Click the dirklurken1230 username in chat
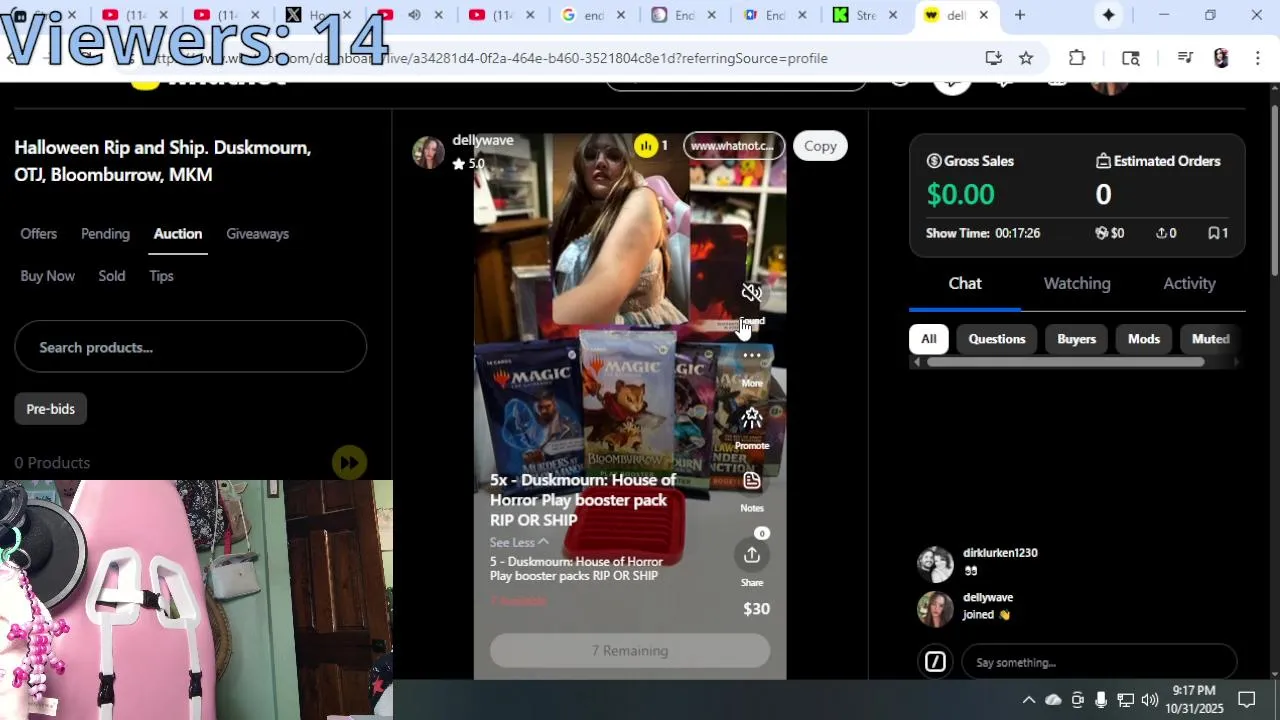Viewport: 1280px width, 720px height. (1000, 553)
